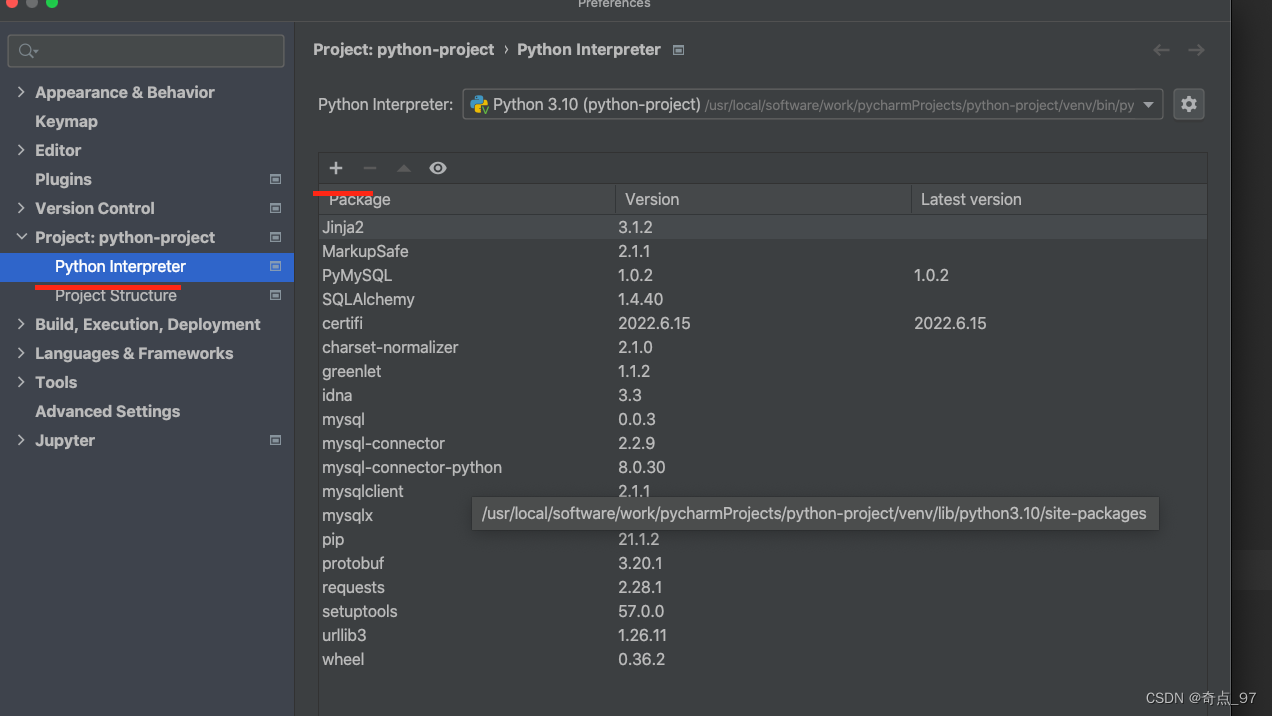Click version 1.4.40 of SQLAlchemy
The image size is (1272, 716).
tap(641, 299)
